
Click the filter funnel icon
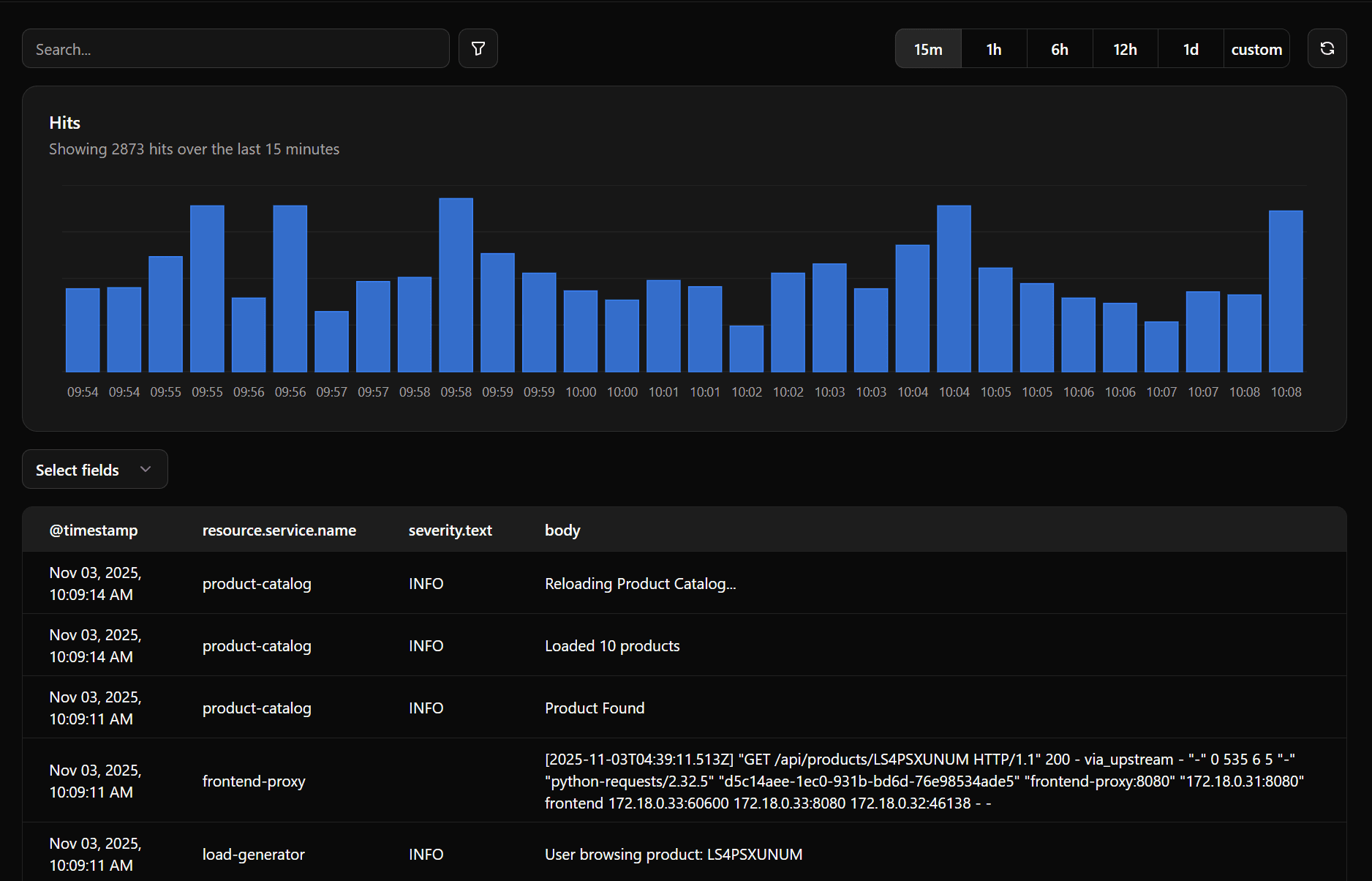point(478,49)
